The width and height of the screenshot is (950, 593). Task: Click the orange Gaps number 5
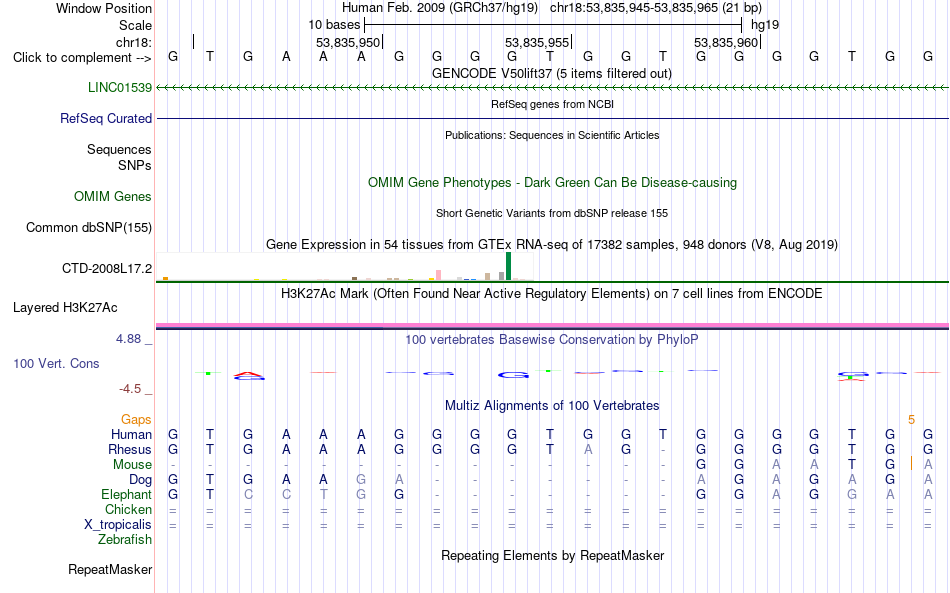coord(911,420)
